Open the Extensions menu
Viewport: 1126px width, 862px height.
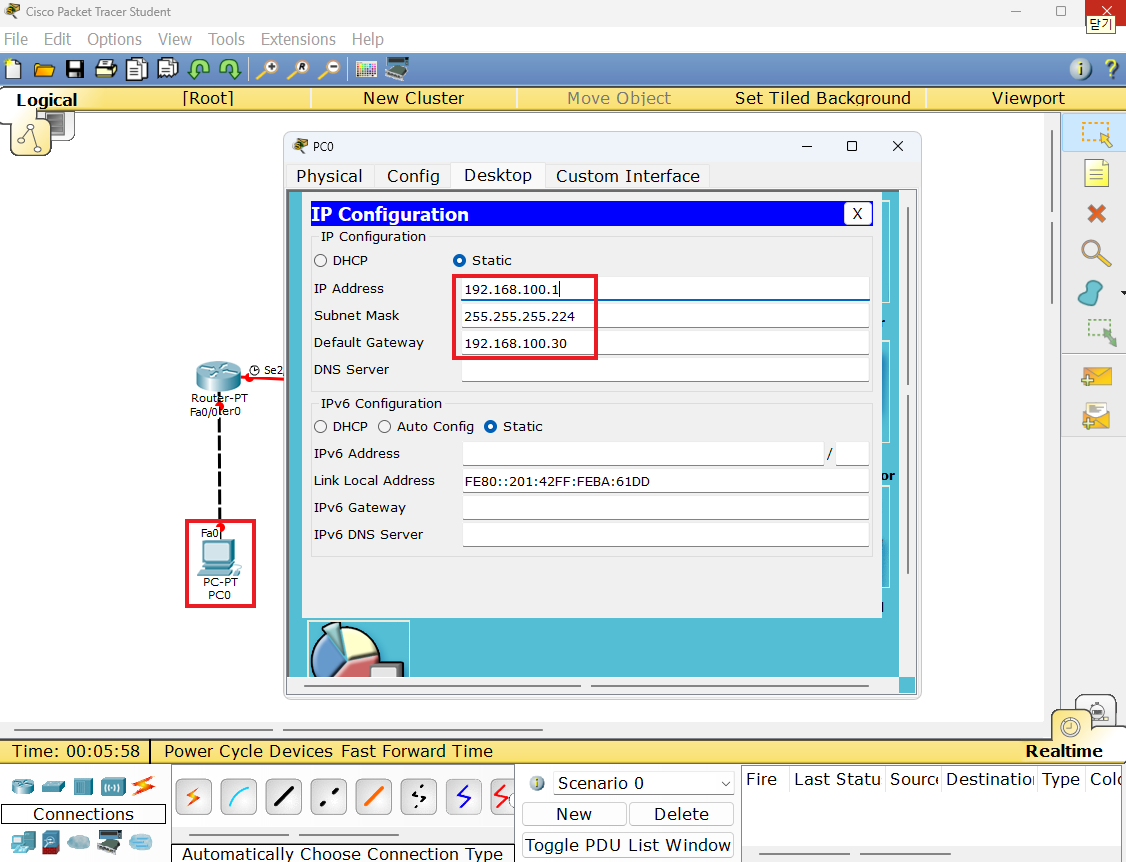point(298,40)
